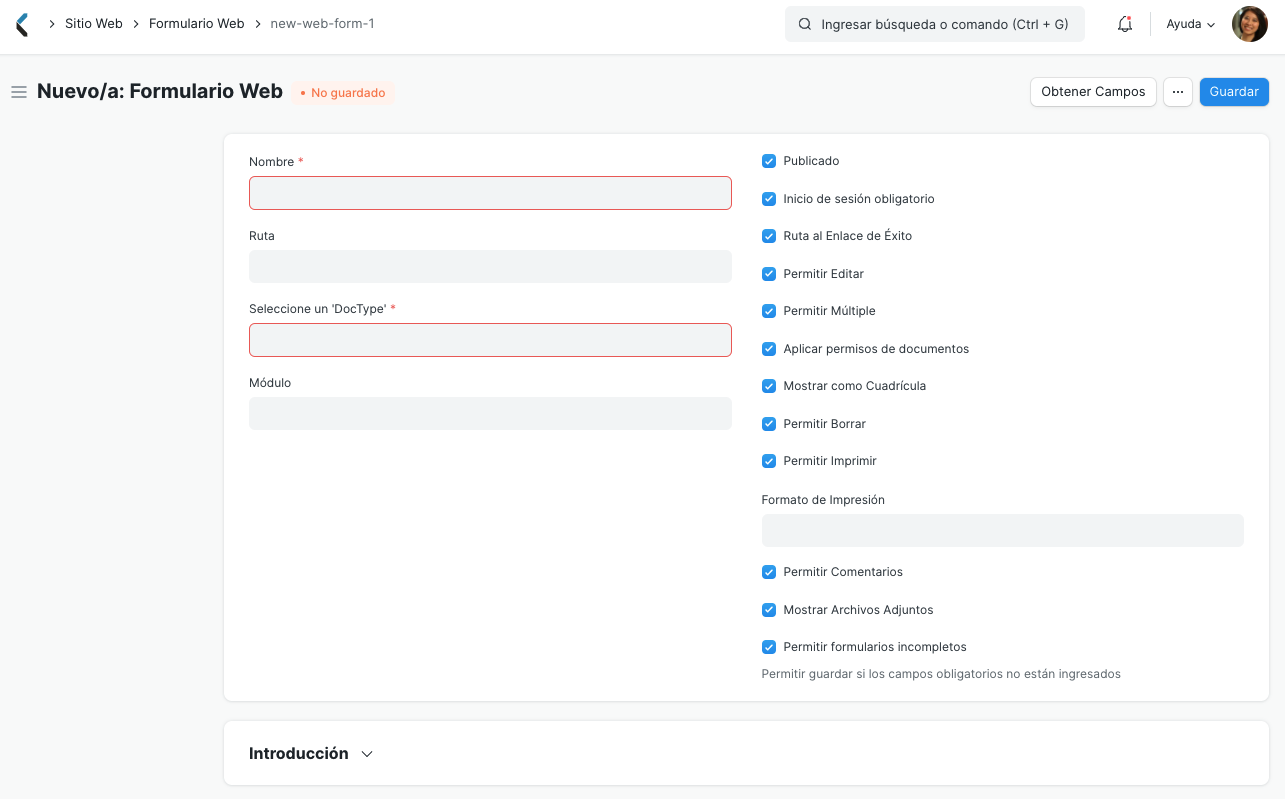
Task: Click the search magnifier icon
Action: 805,23
